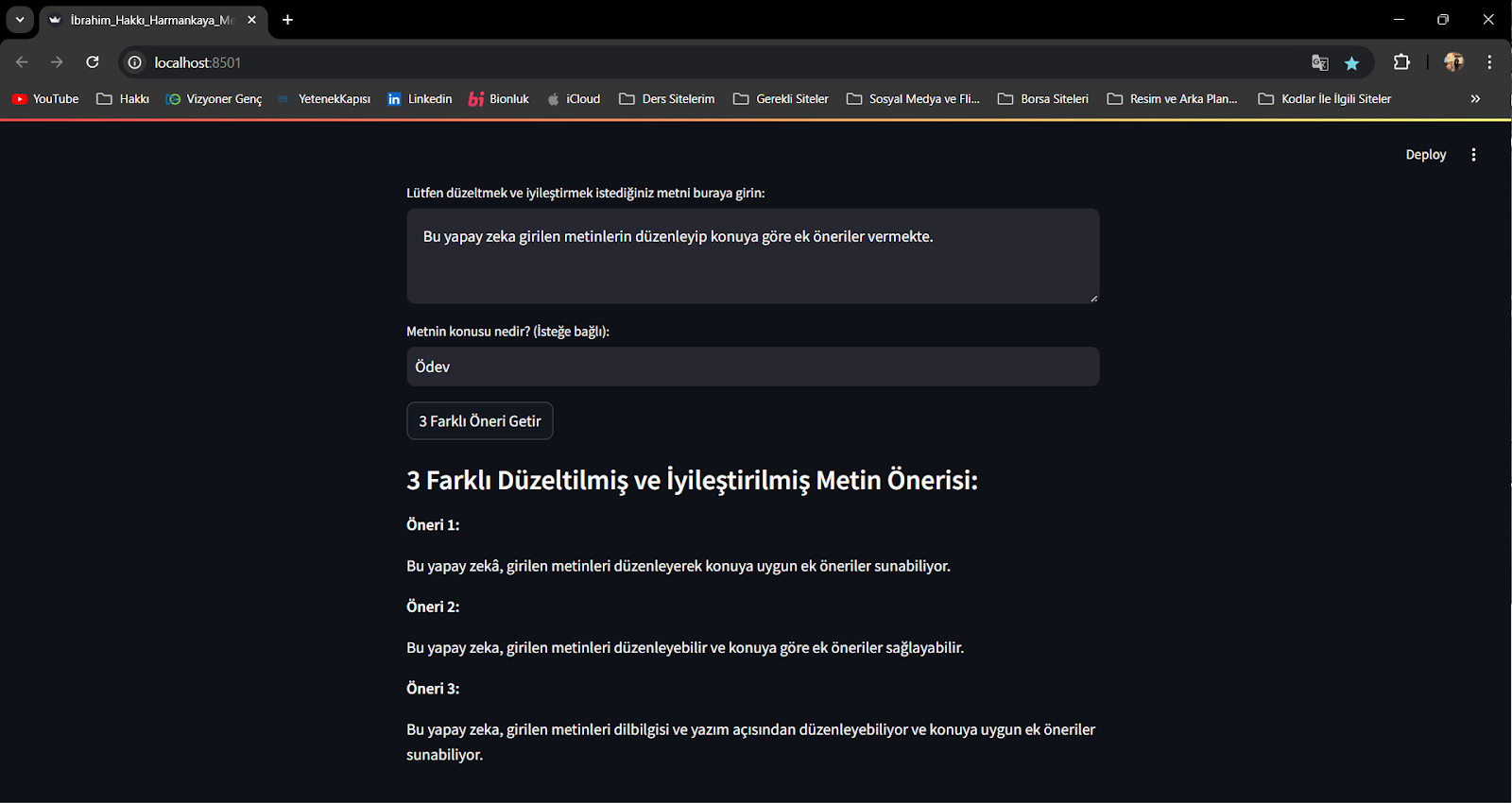The image size is (1512, 803).
Task: Minimize the browser window
Action: tap(1399, 19)
